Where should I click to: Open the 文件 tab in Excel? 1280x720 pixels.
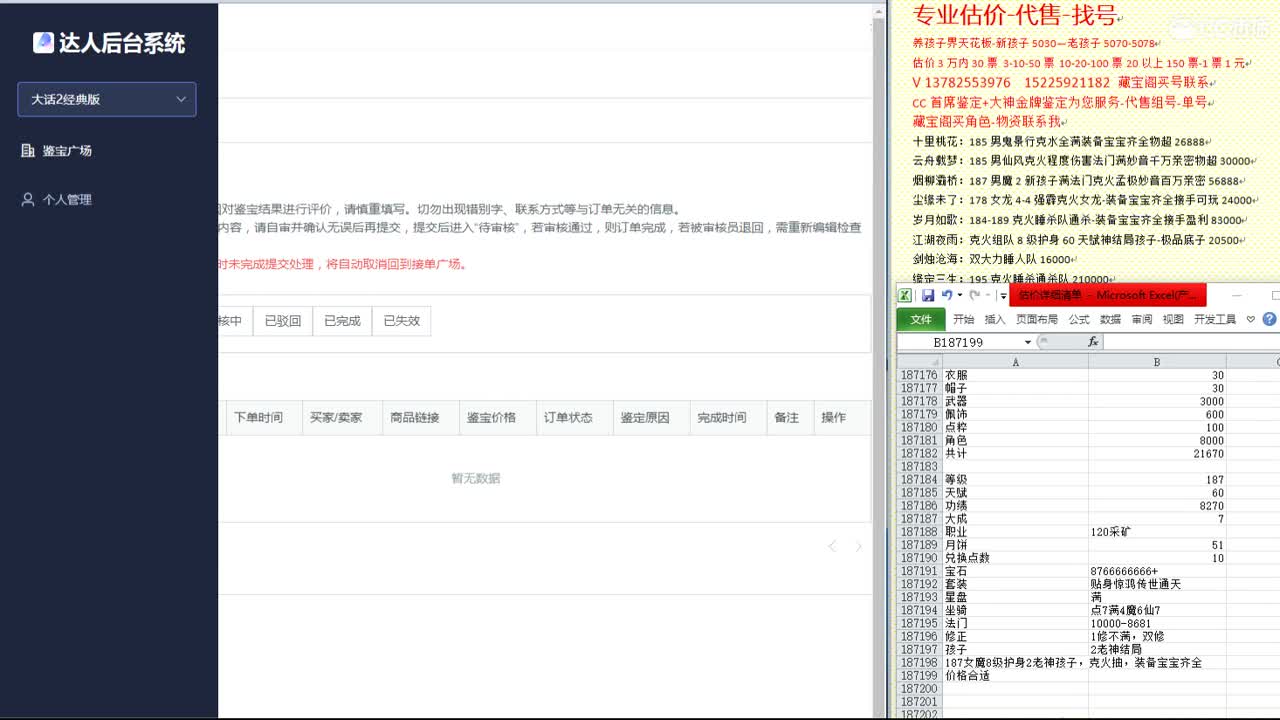pos(921,319)
